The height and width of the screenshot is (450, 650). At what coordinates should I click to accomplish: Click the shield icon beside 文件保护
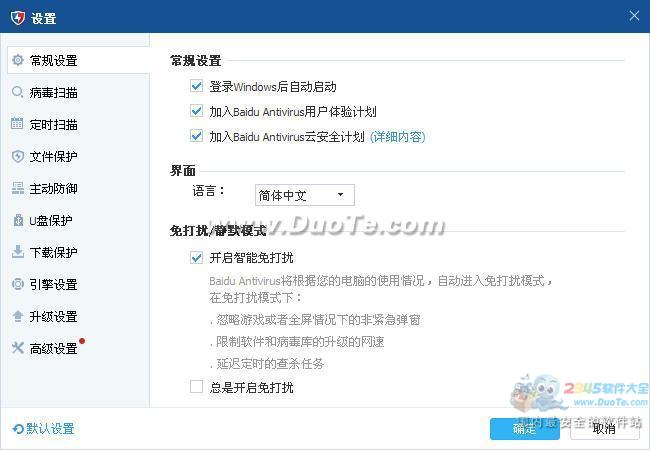[18, 156]
